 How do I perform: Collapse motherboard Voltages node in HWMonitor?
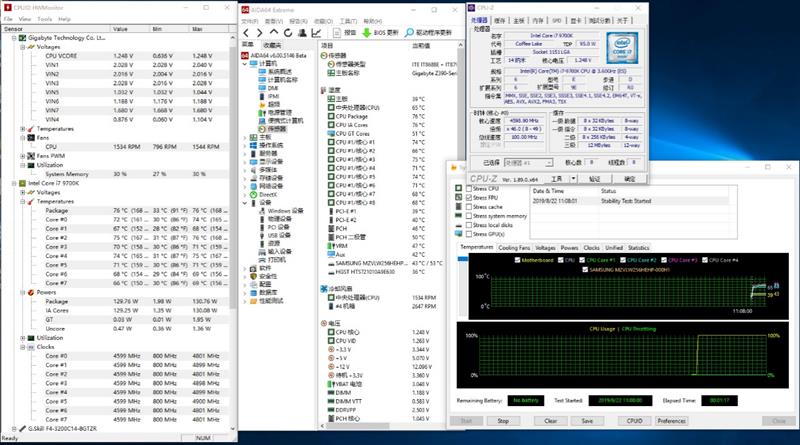(22, 47)
